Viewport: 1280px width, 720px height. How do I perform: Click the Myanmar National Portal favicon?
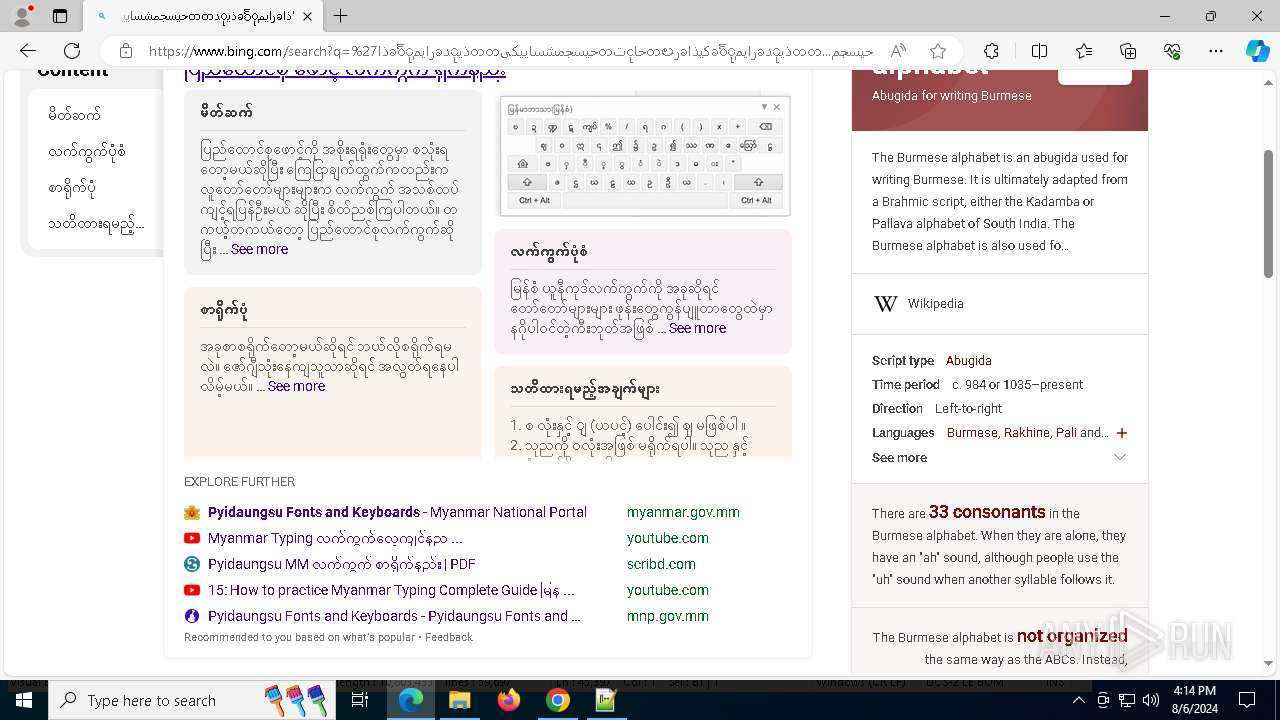click(192, 512)
